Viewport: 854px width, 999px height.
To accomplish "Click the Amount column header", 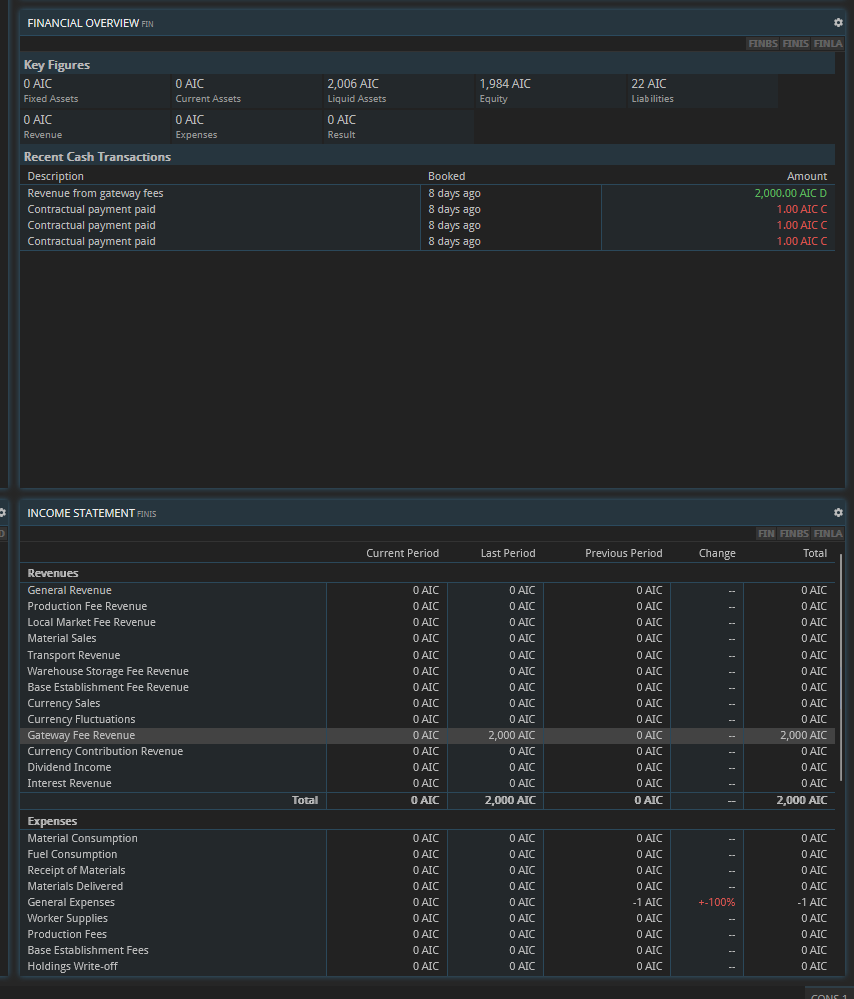I will point(806,176).
